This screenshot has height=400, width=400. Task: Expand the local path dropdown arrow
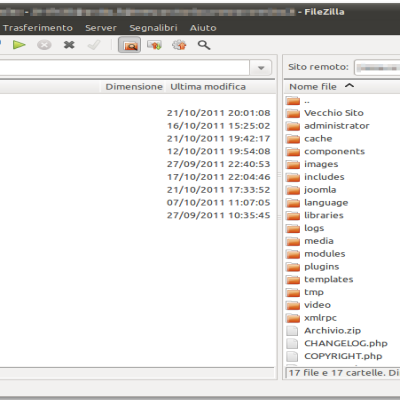coord(261,68)
